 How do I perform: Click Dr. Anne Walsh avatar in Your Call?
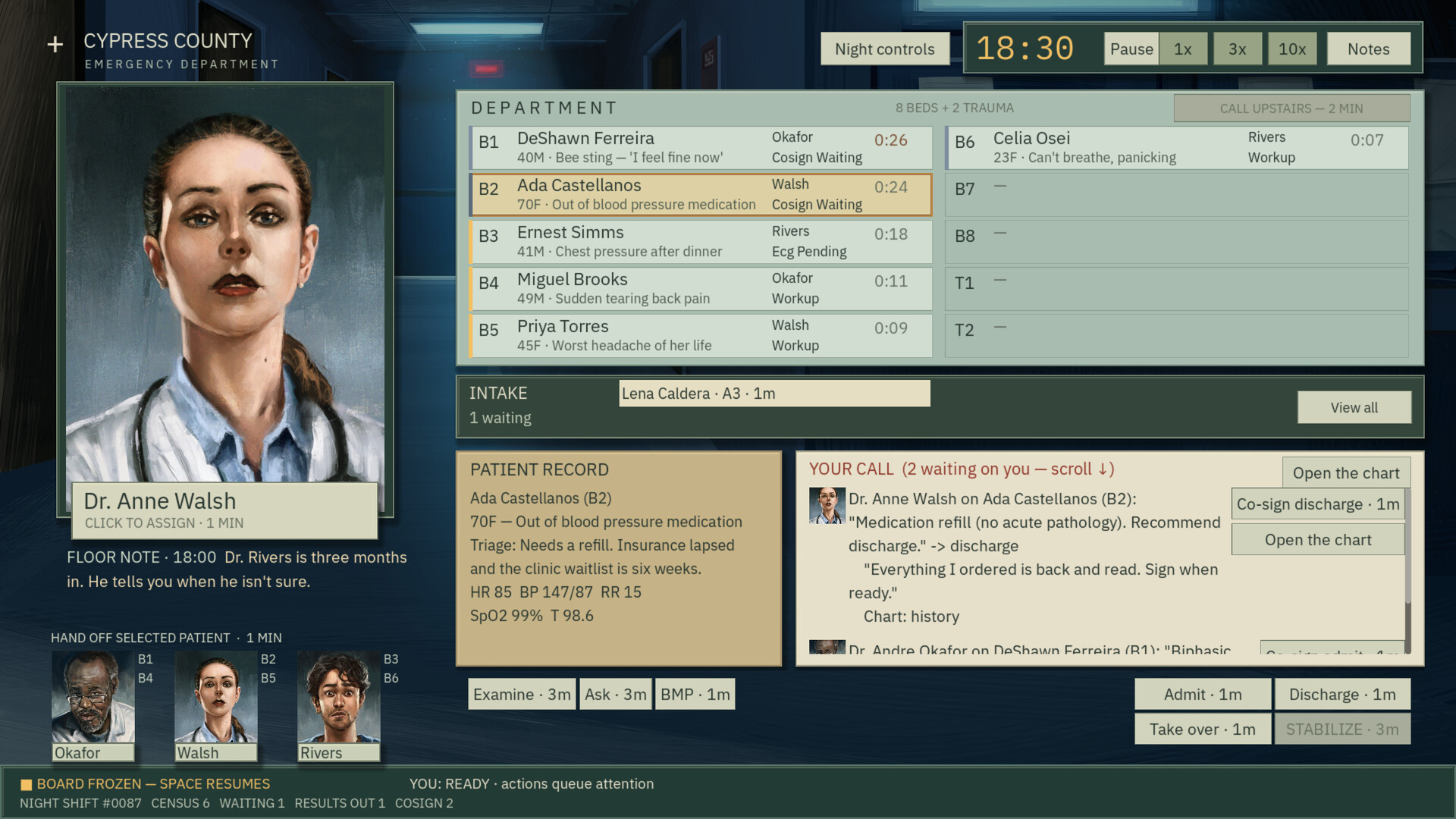click(x=827, y=505)
